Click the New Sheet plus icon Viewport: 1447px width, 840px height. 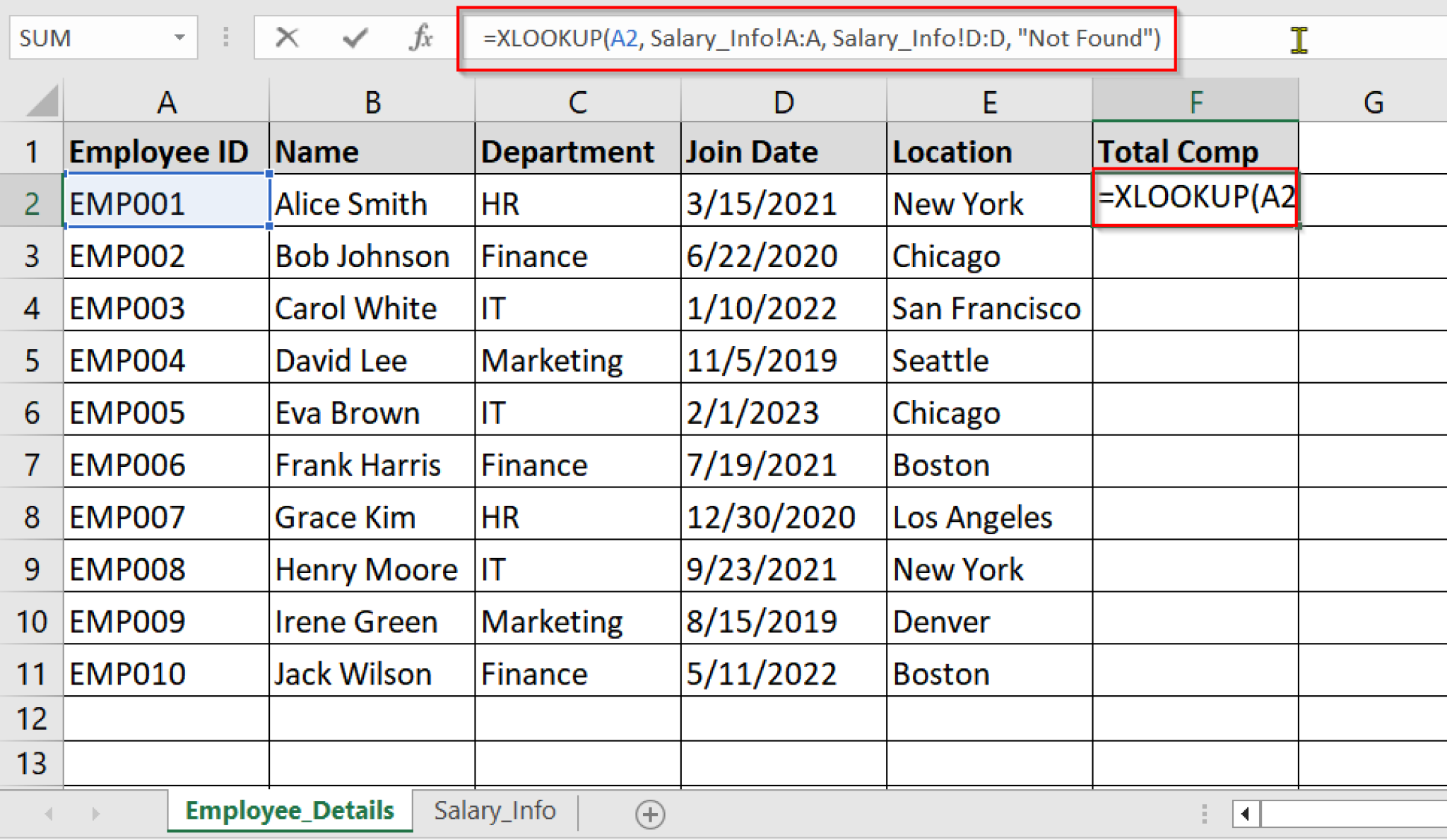(x=649, y=814)
